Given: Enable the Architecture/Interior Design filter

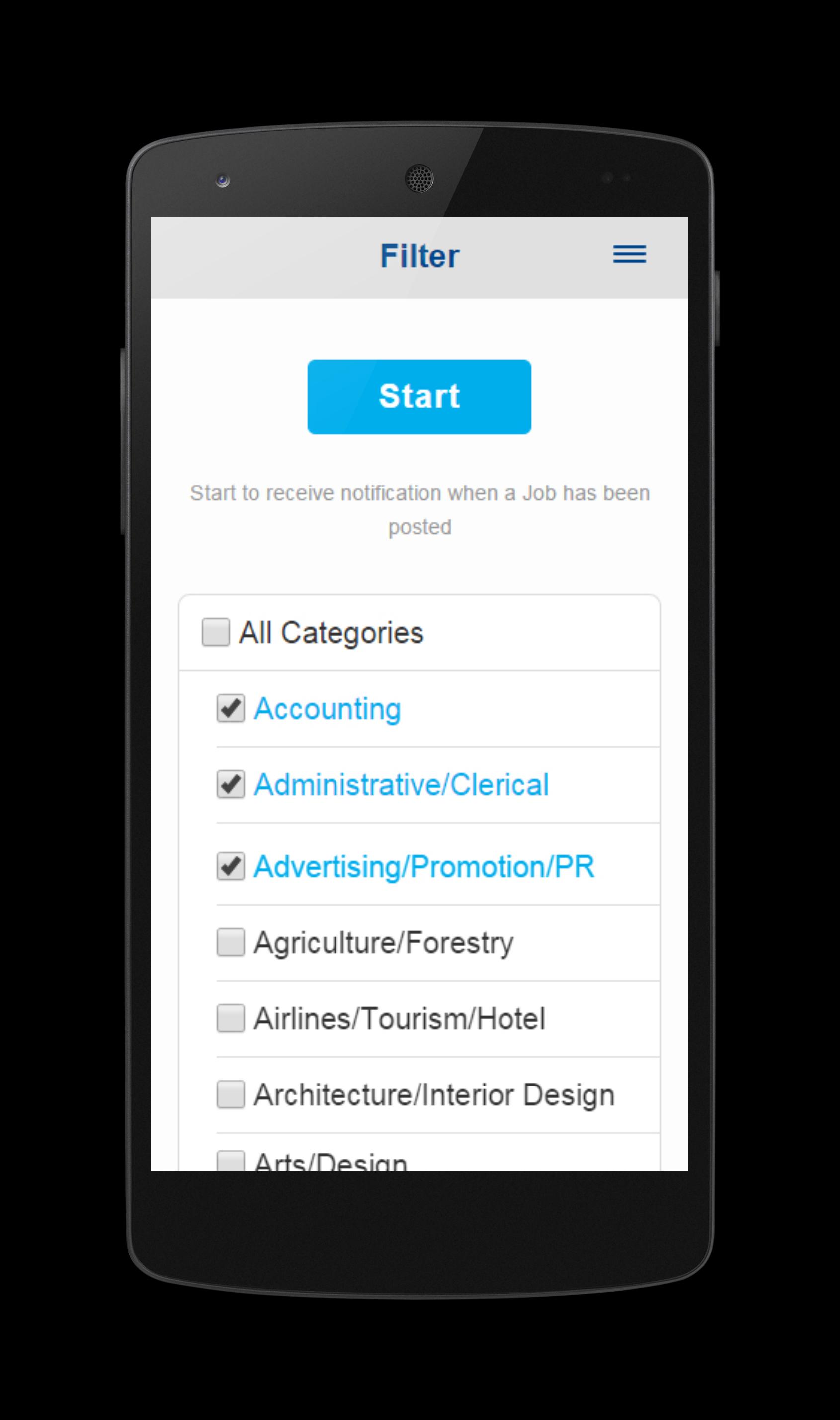Looking at the screenshot, I should pos(231,1095).
